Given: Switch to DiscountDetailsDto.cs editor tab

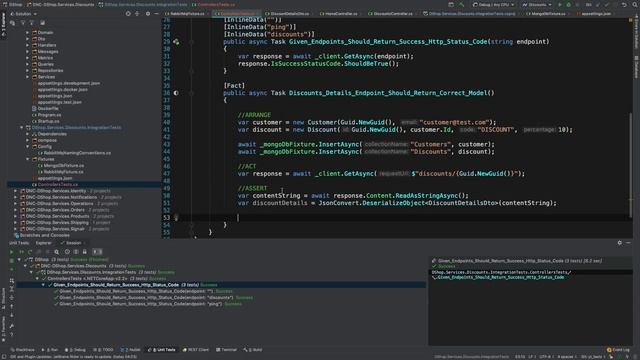Looking at the screenshot, I should point(287,14).
